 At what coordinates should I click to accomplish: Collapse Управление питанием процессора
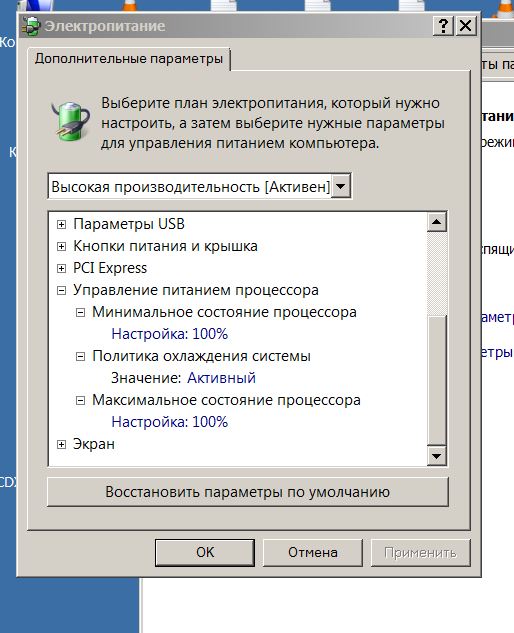coord(61,290)
